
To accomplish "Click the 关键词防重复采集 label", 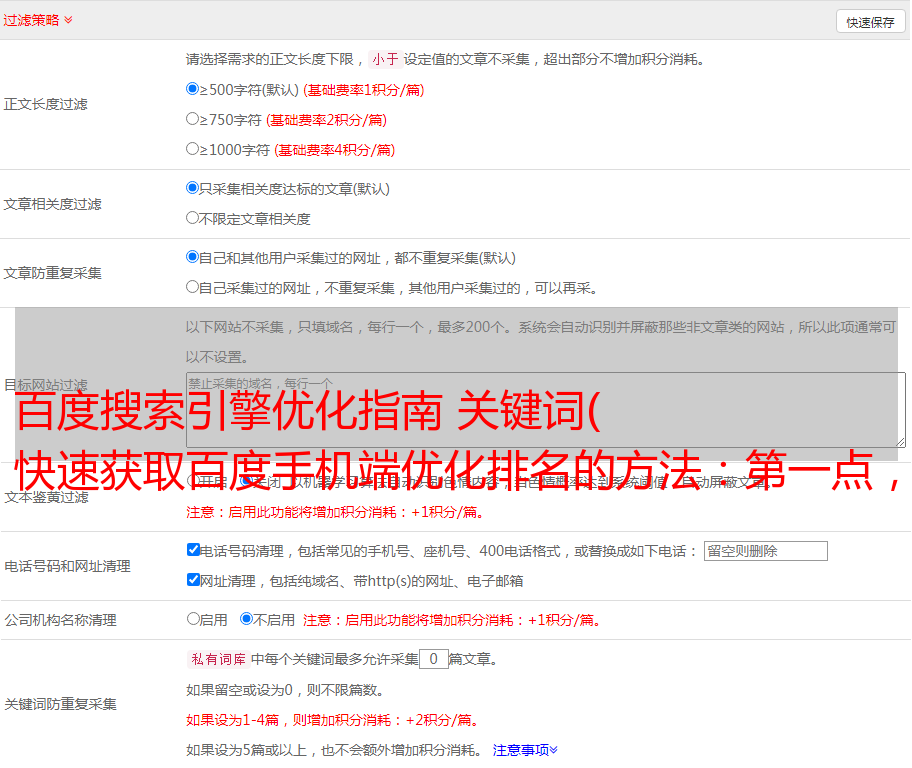I will tap(60, 704).
